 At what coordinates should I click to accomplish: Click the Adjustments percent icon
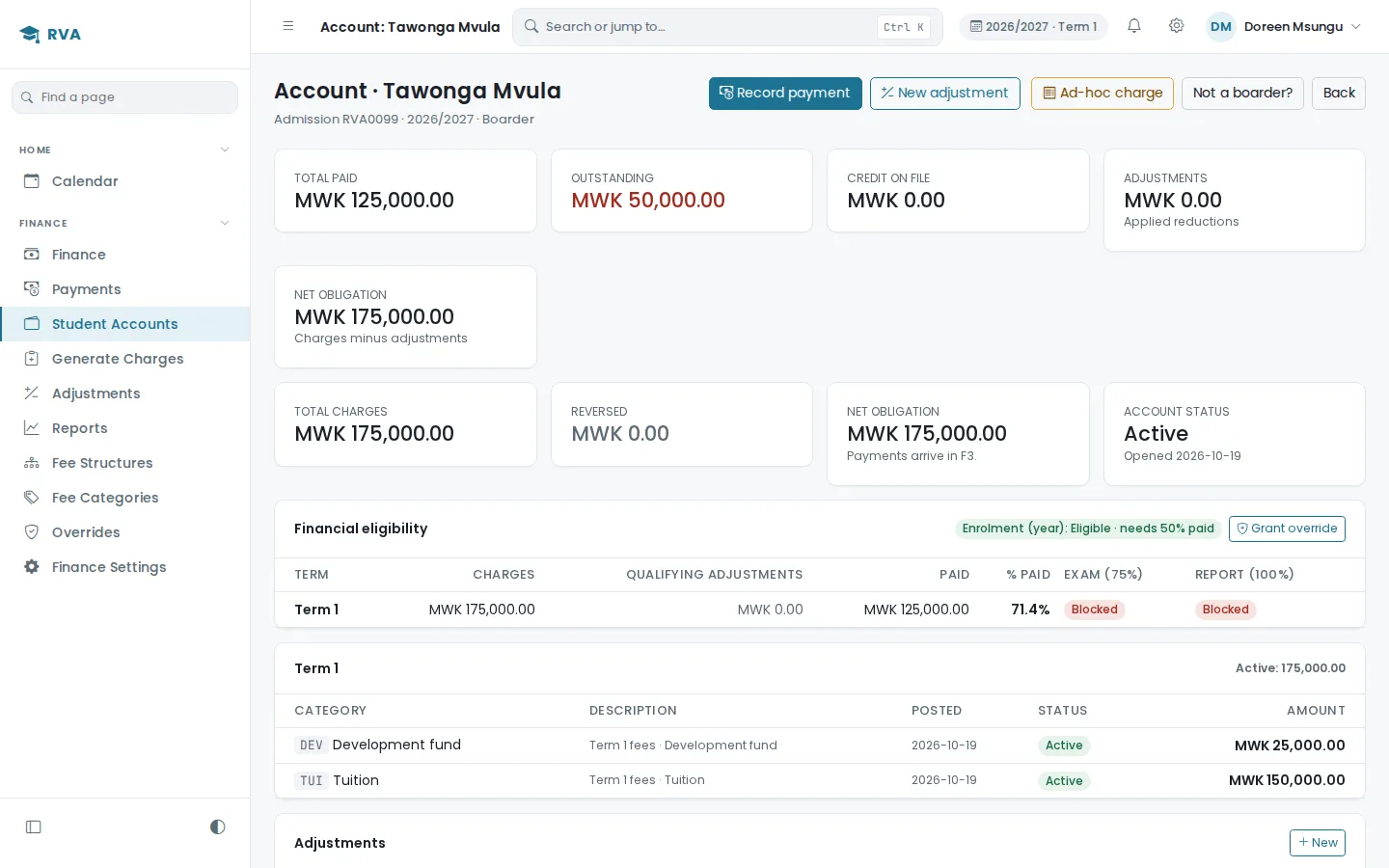coord(32,393)
